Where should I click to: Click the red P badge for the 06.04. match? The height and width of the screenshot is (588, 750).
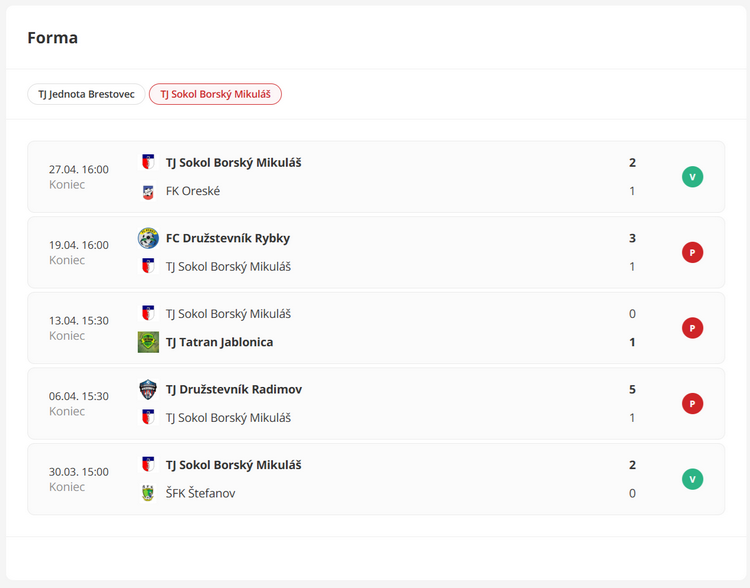(692, 404)
